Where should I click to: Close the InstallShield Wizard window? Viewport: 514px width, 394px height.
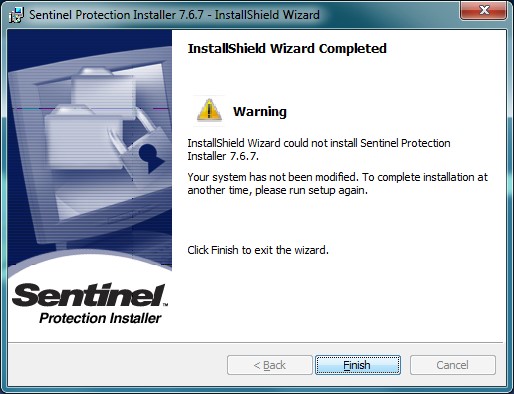[484, 10]
